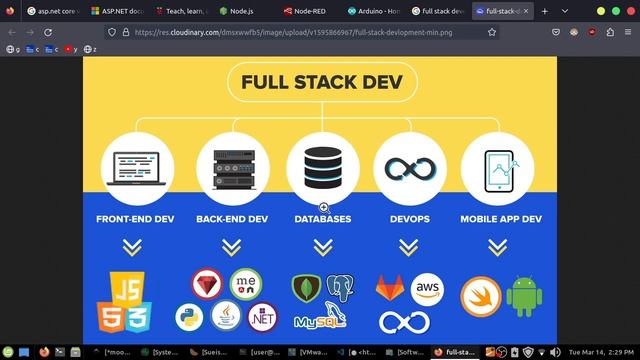This screenshot has width=640, height=360.
Task: Open tracking protection shield in address bar
Action: (x=112, y=32)
